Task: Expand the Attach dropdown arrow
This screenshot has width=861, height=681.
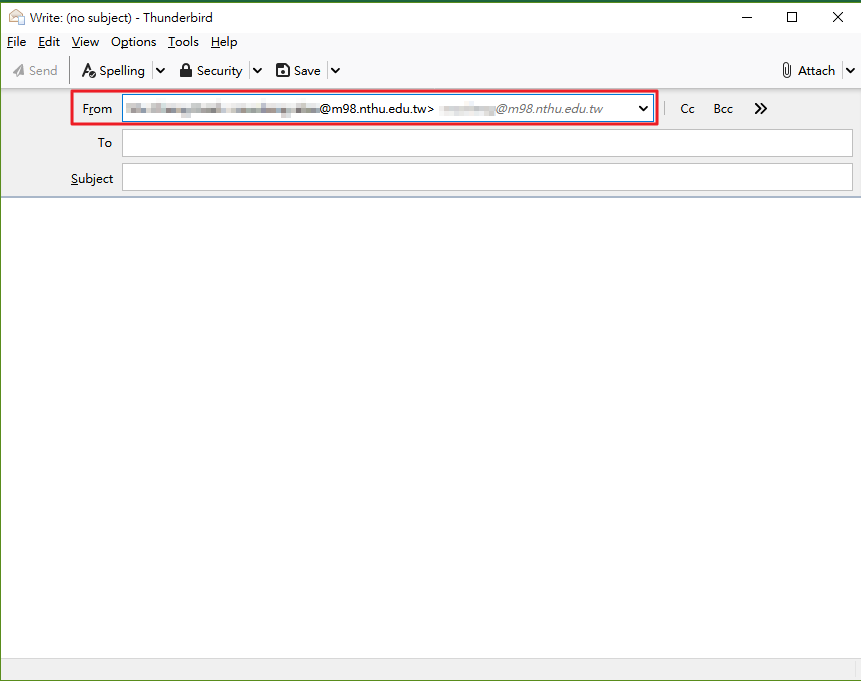Action: coord(850,70)
